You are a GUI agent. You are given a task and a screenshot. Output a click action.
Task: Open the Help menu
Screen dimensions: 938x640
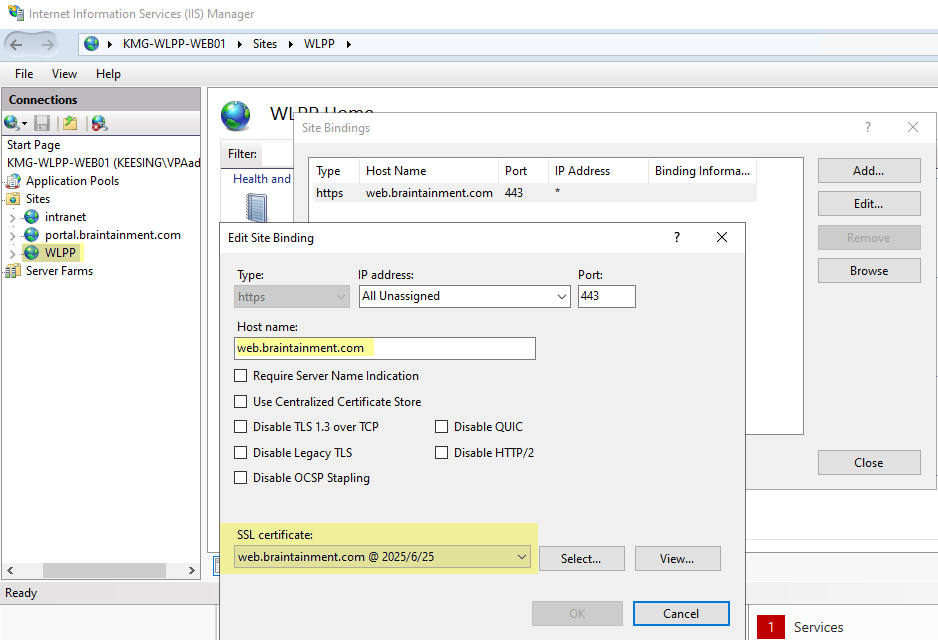(x=108, y=74)
